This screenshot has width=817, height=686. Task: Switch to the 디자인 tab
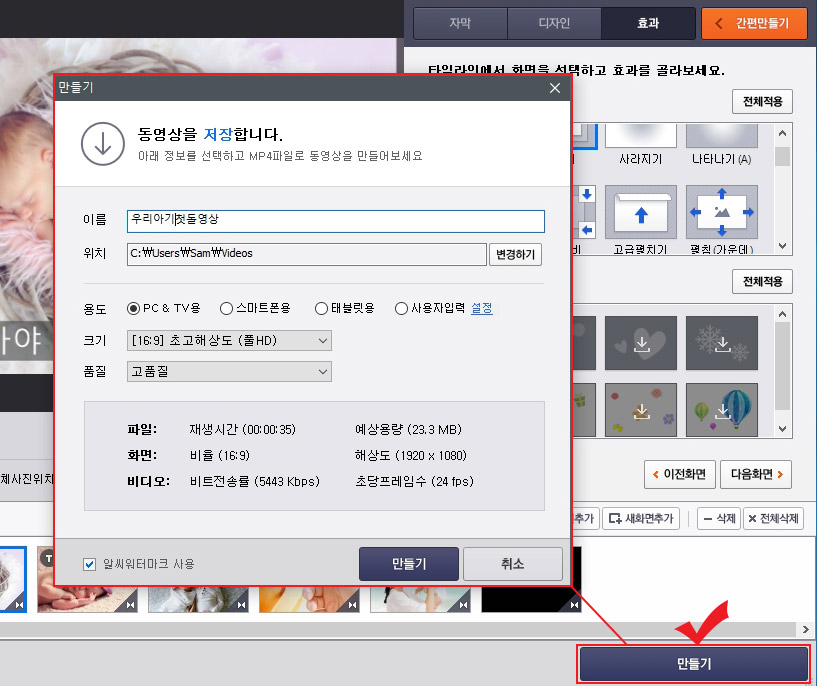[554, 23]
